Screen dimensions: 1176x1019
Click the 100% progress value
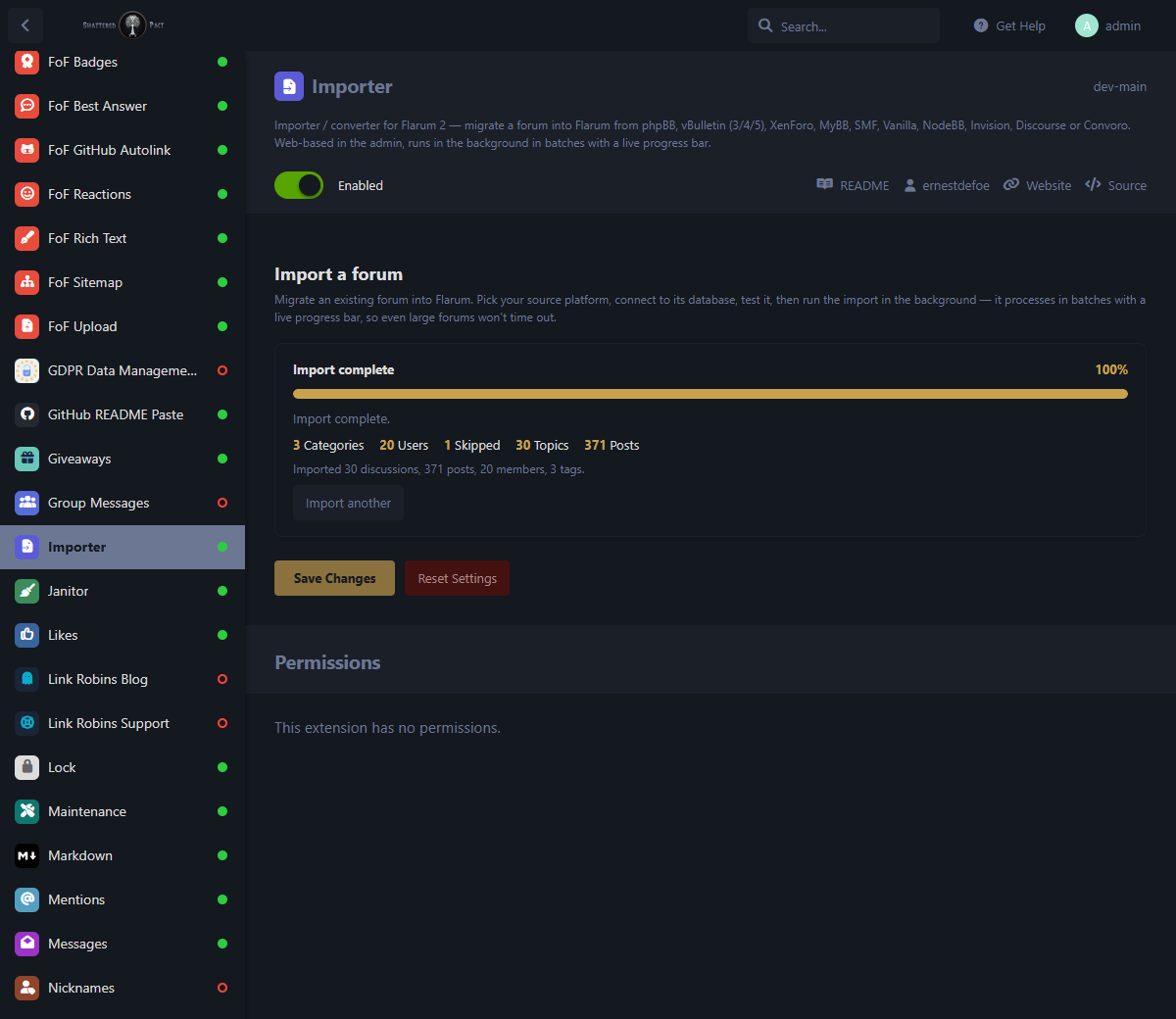[x=1111, y=369]
